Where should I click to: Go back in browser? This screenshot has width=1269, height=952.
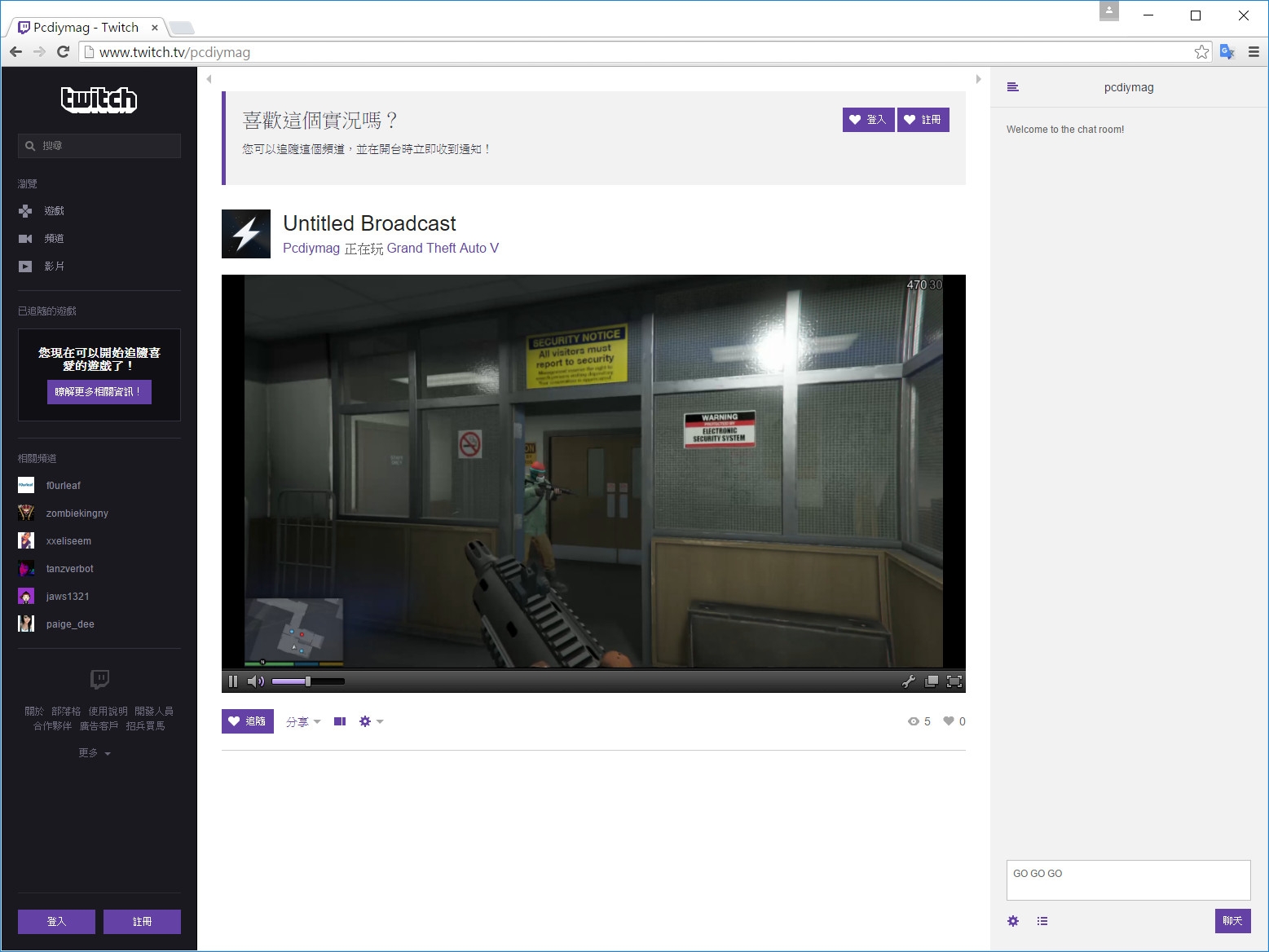[15, 52]
